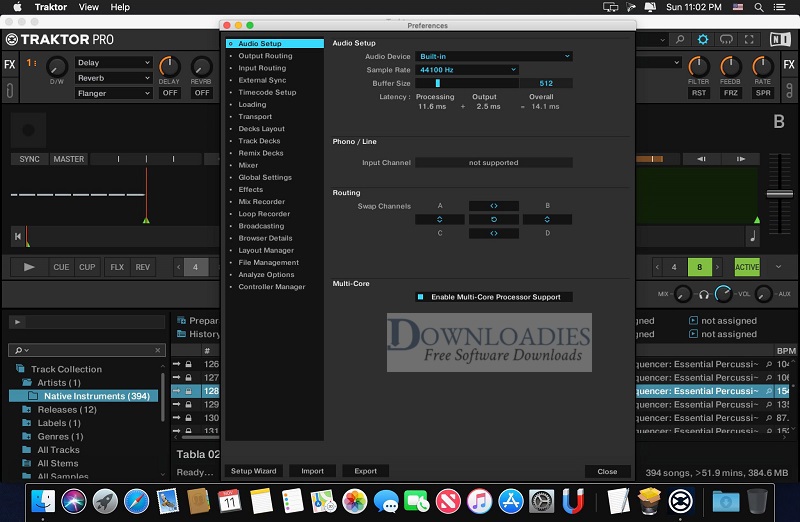The width and height of the screenshot is (800, 522).
Task: Click the headphones cue icon in mixer
Action: 704,294
